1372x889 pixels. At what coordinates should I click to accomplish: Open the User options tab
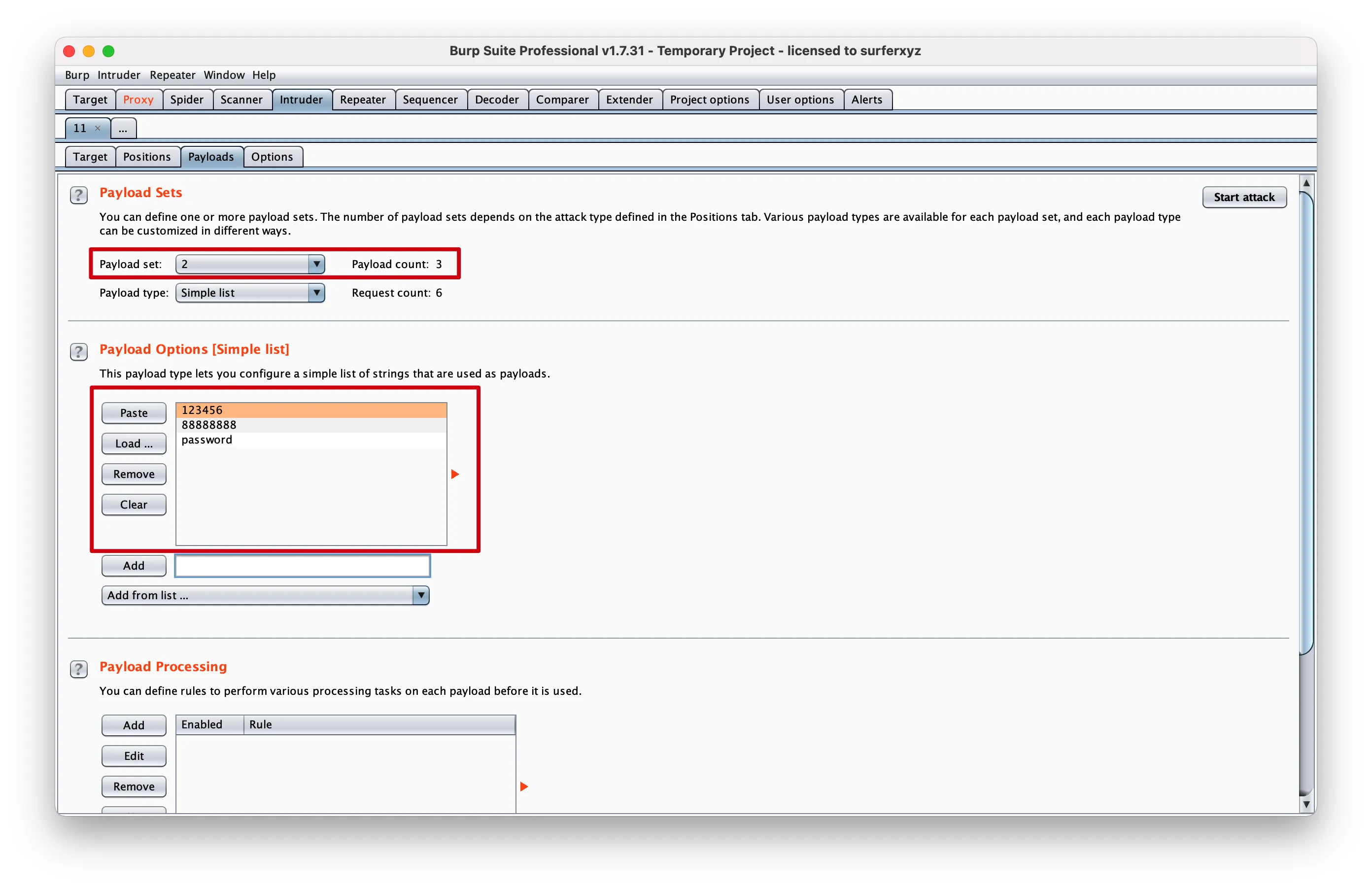[800, 100]
